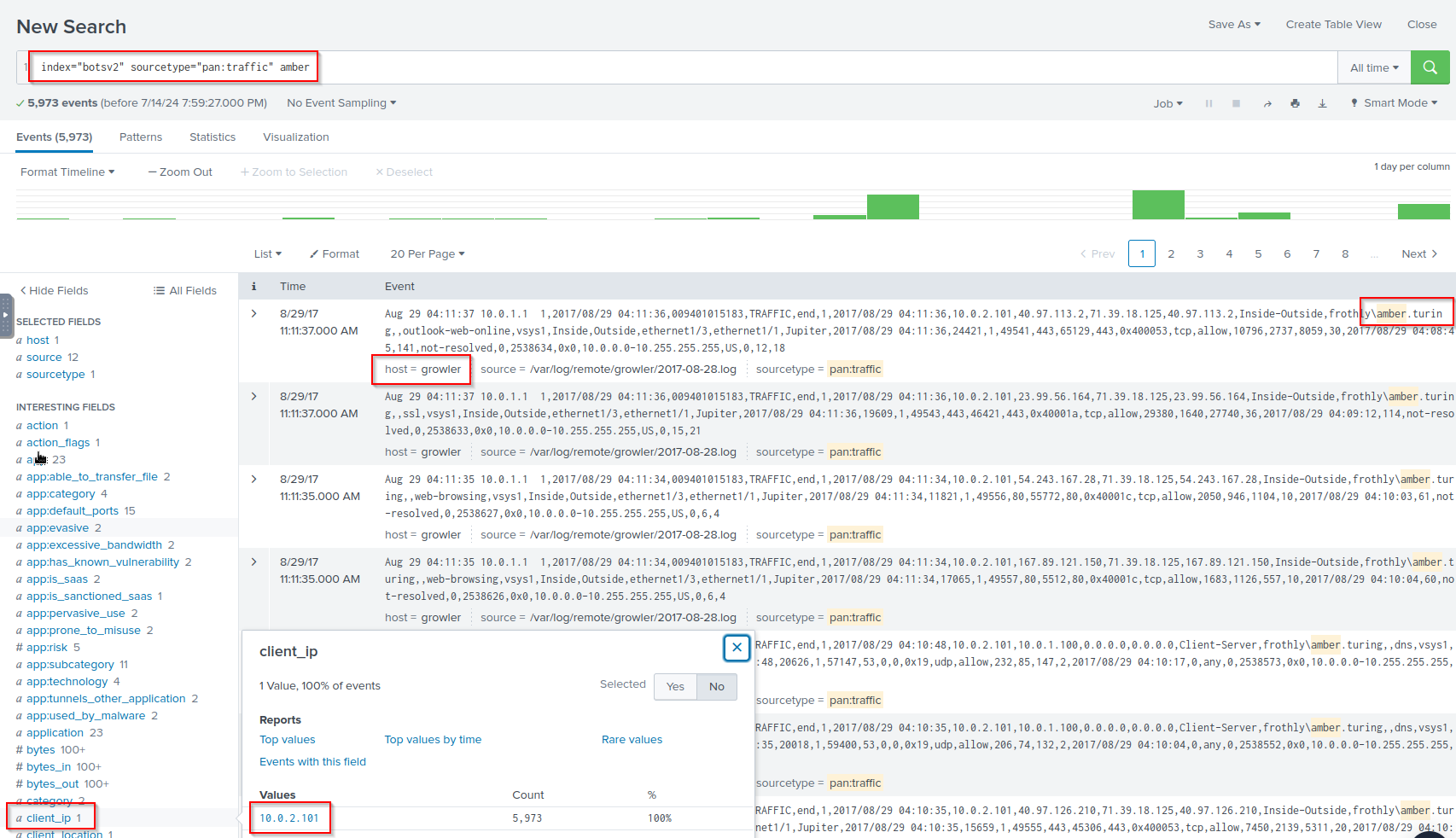
Task: Go to the Next results page
Action: tap(1419, 254)
